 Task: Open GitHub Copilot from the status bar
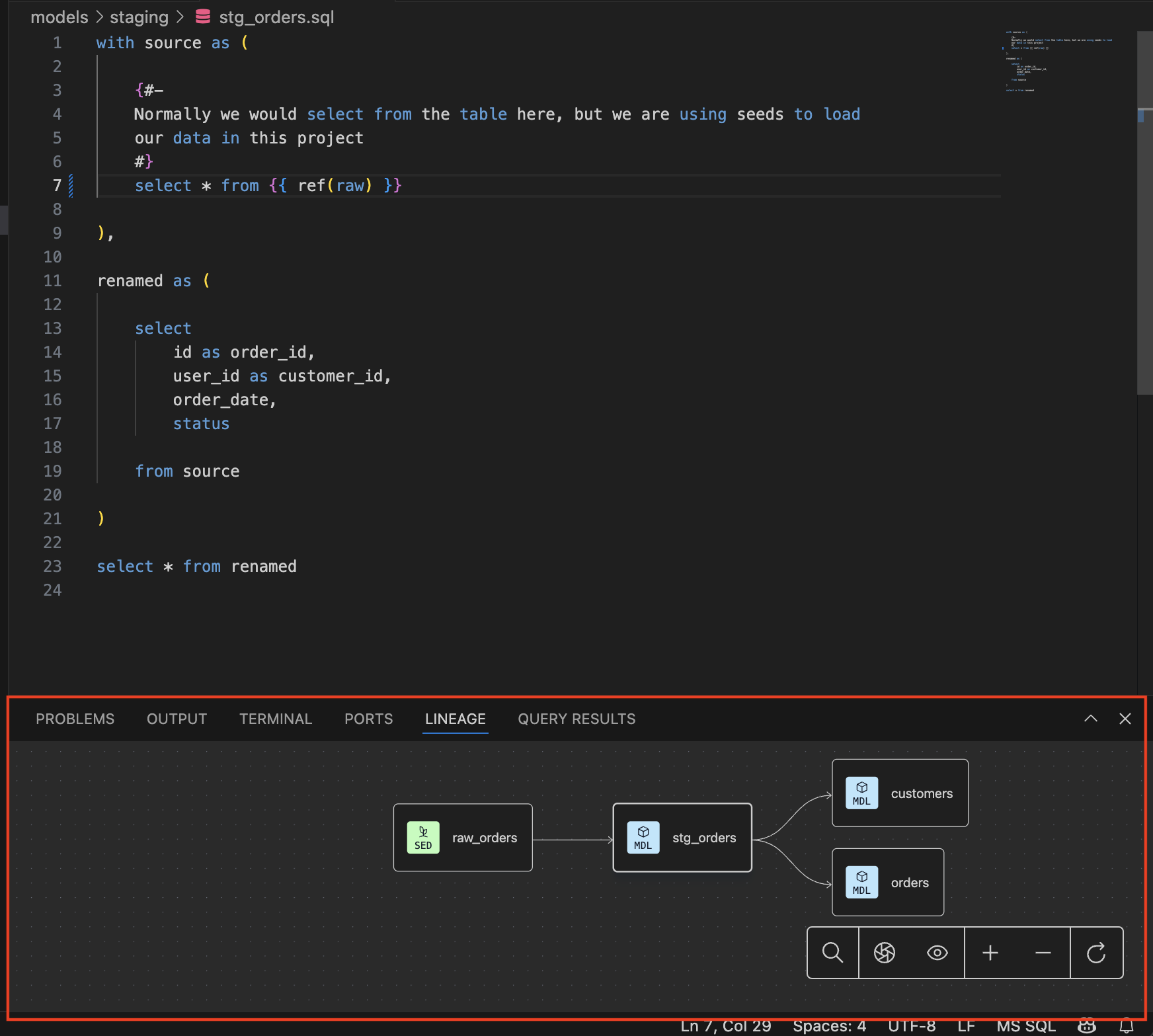coord(1087,1025)
